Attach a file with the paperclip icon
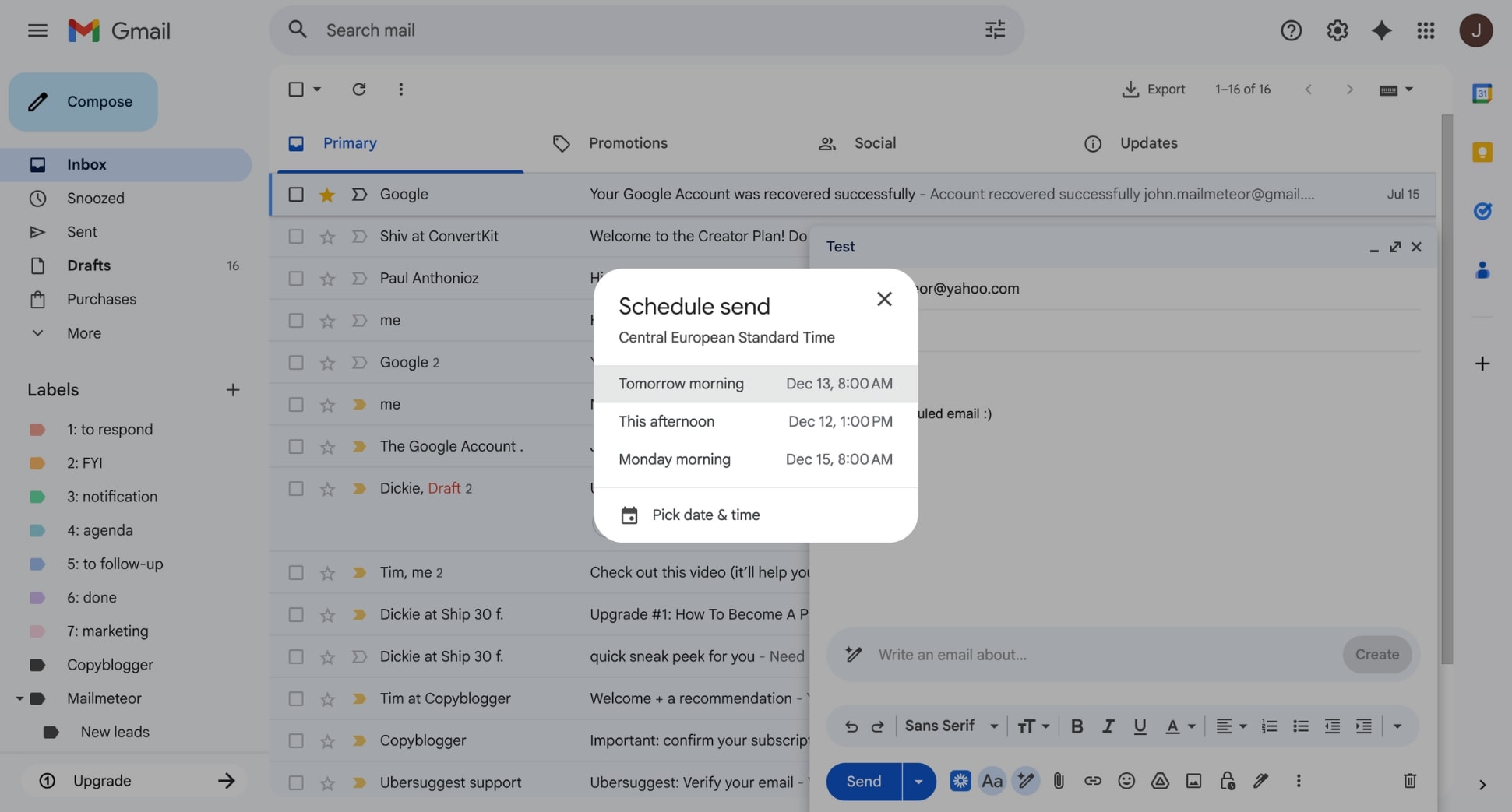Screen dimensions: 1512x812 tap(1059, 781)
